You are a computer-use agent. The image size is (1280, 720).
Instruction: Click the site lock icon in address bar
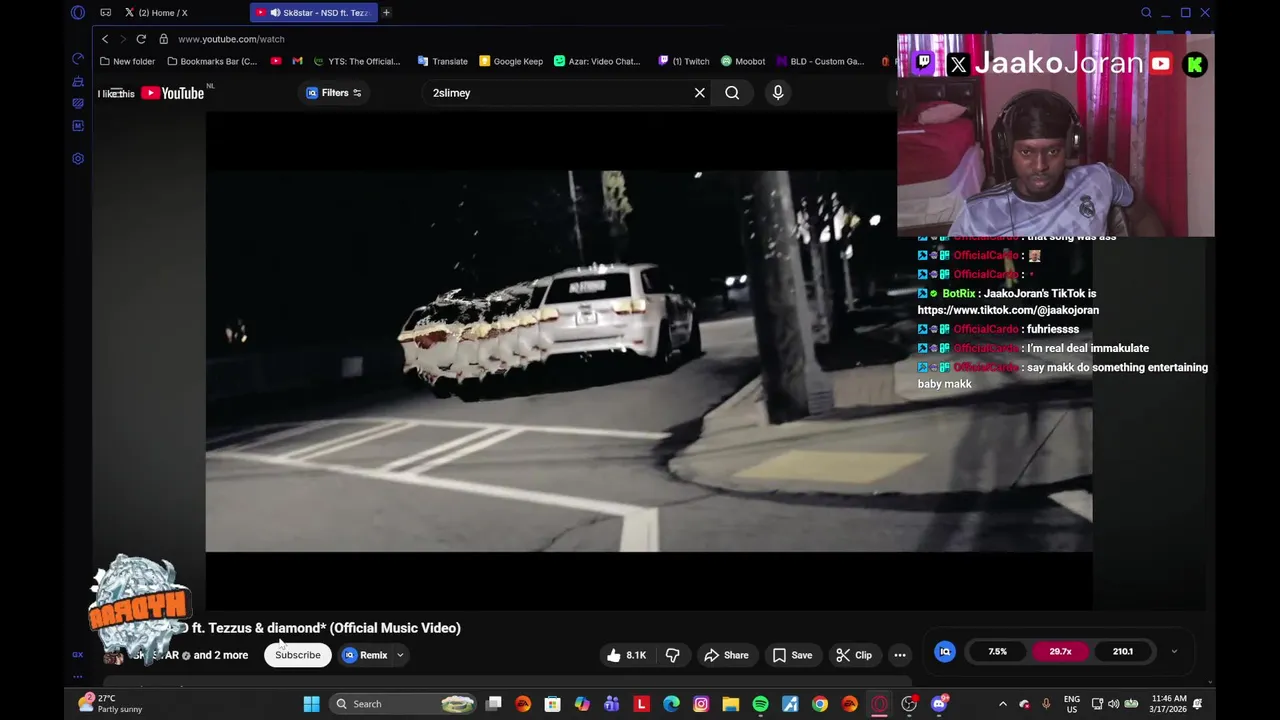coord(164,39)
